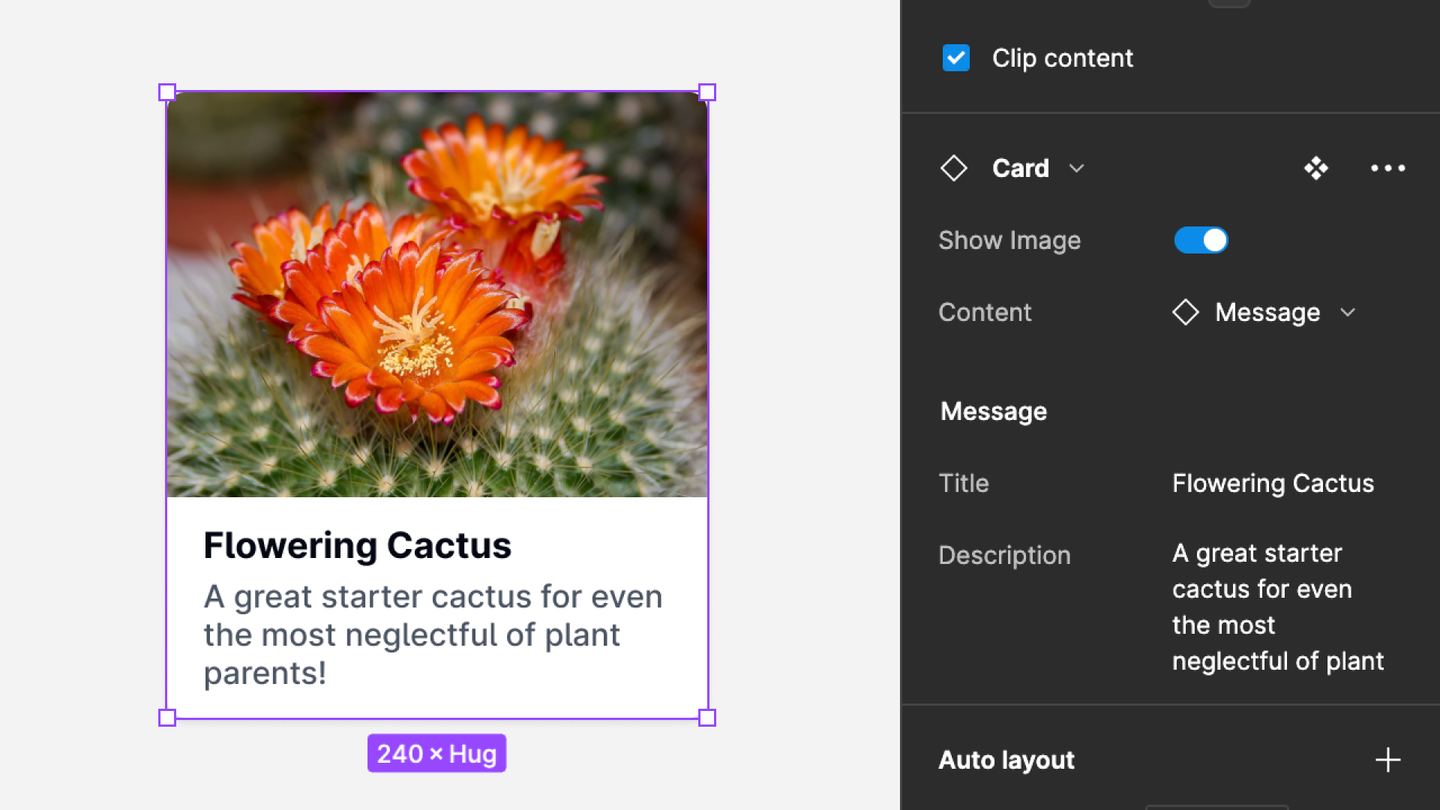Click the diamond icon beside Message
1440x810 pixels.
coord(1185,313)
